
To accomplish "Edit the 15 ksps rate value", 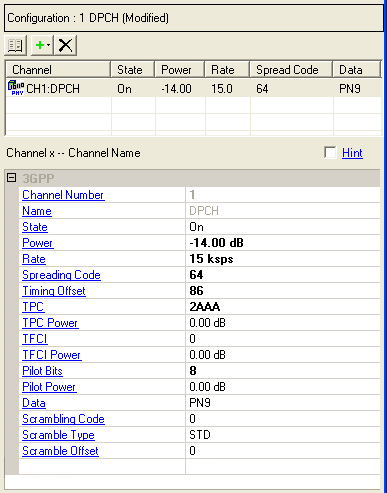I will click(283, 259).
